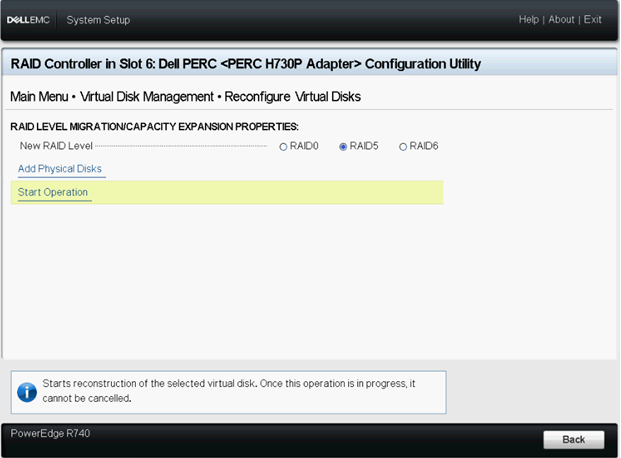Choose RAID5 as new RAID level

click(x=343, y=147)
